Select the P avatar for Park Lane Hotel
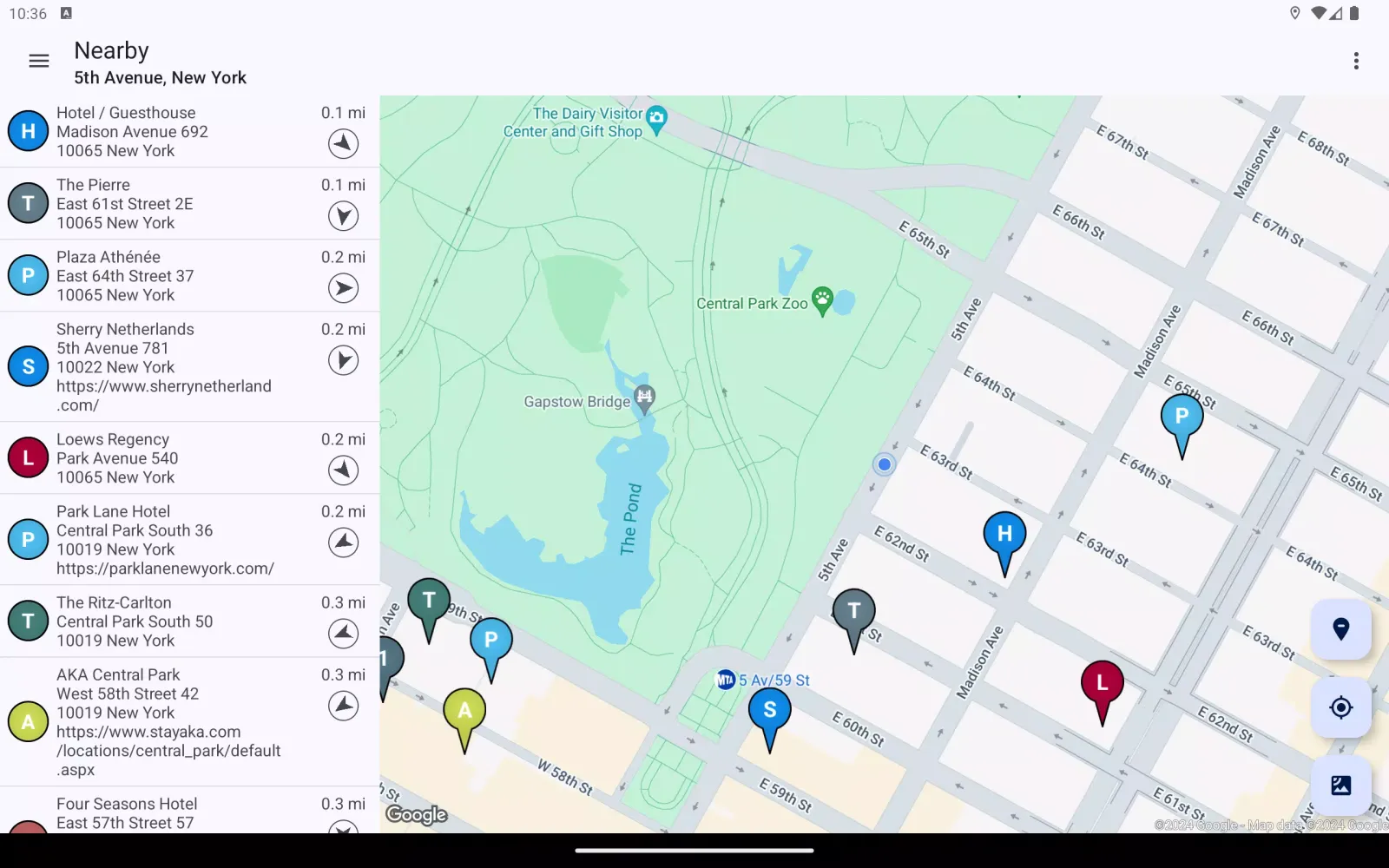1389x868 pixels. (28, 539)
